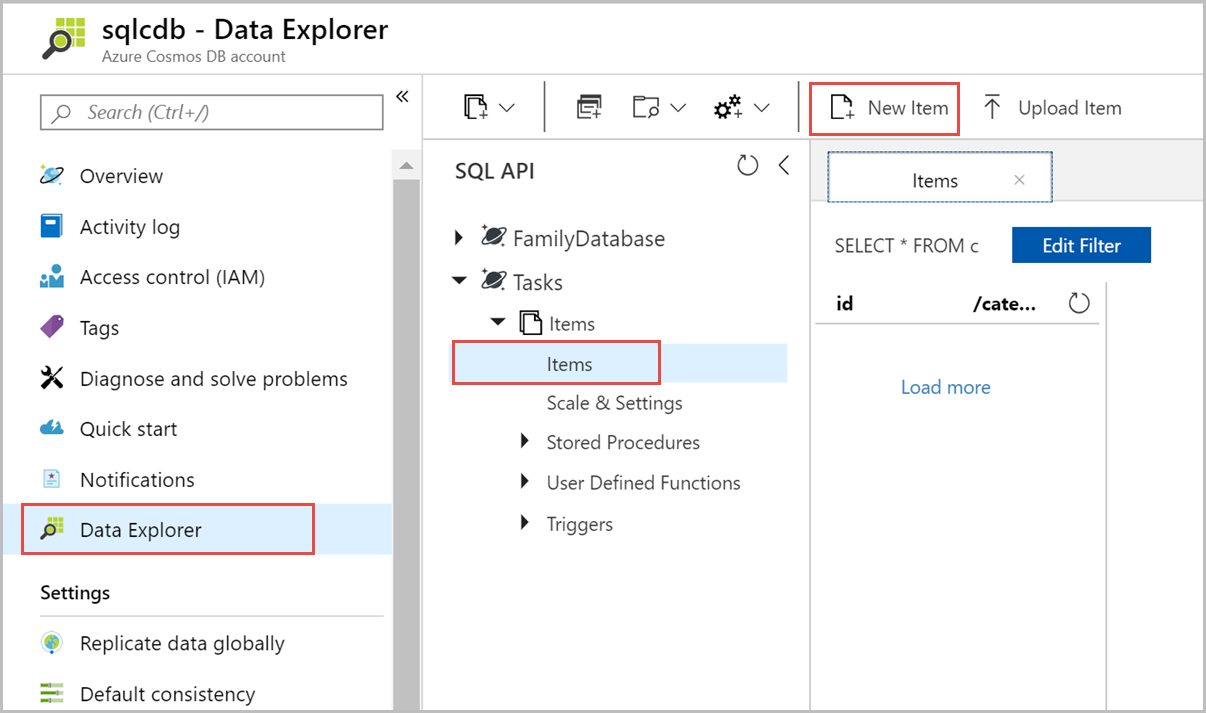The height and width of the screenshot is (713, 1206).
Task: Collapse the left navigation menu
Action: tap(402, 97)
